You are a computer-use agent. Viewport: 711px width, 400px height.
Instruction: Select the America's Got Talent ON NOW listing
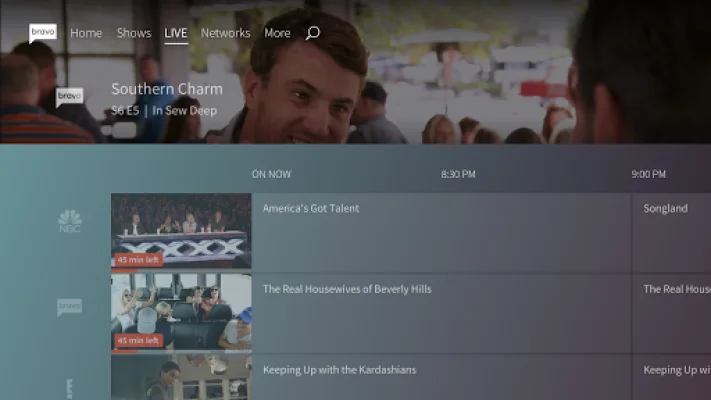(440, 231)
